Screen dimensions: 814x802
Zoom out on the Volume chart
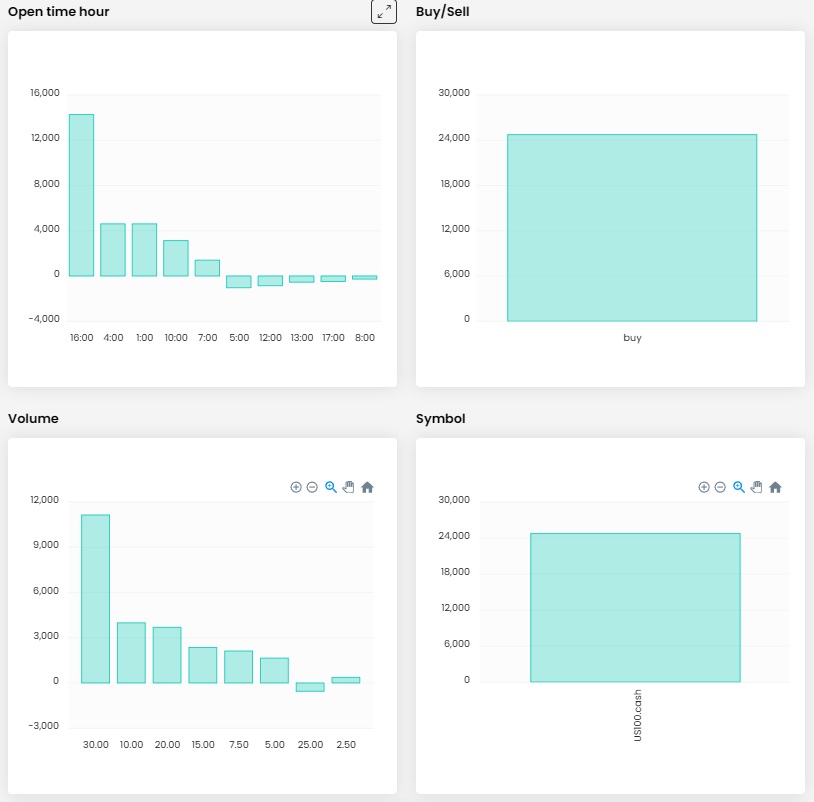tap(312, 487)
